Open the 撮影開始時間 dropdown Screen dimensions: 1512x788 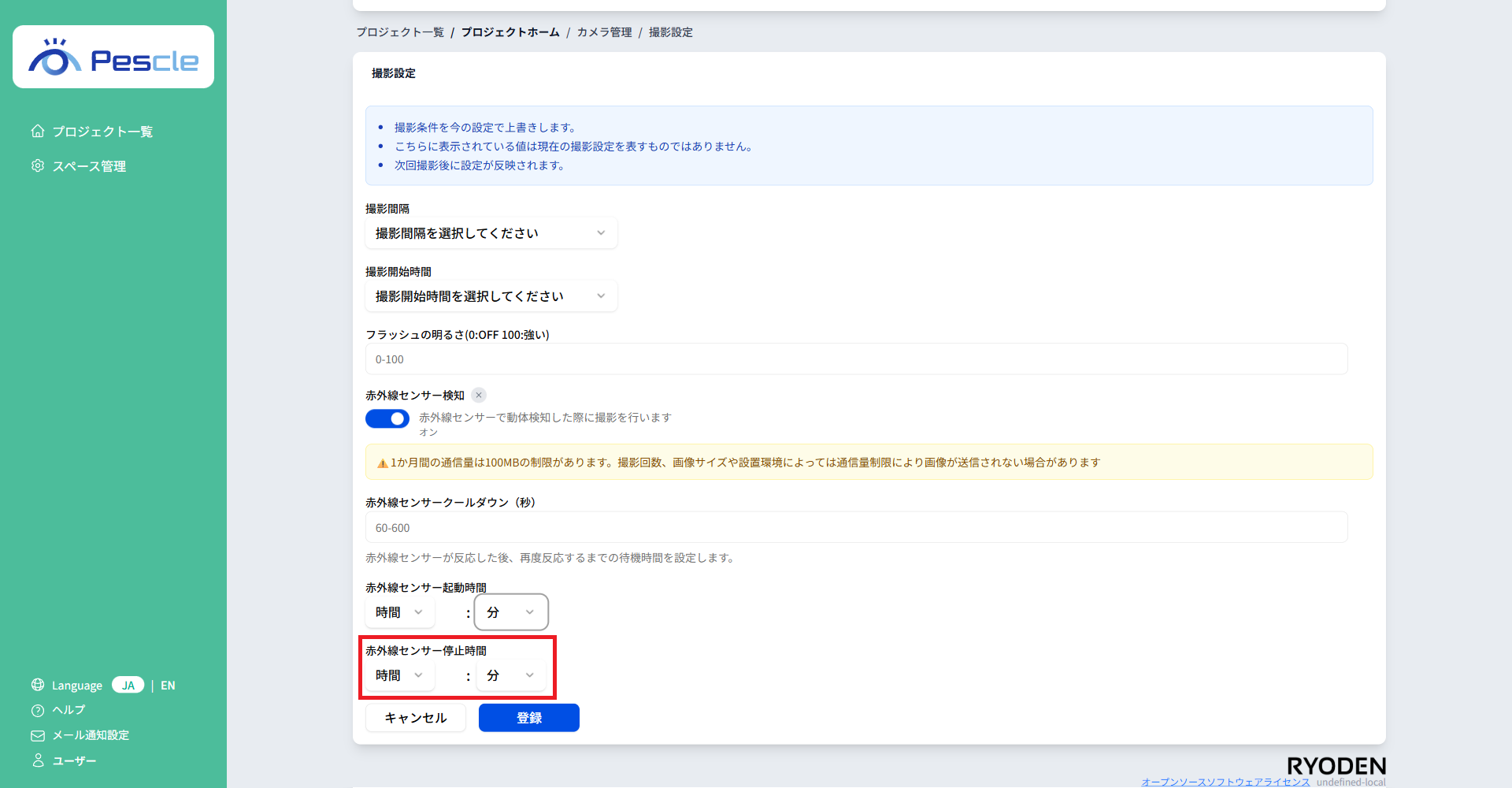click(491, 295)
